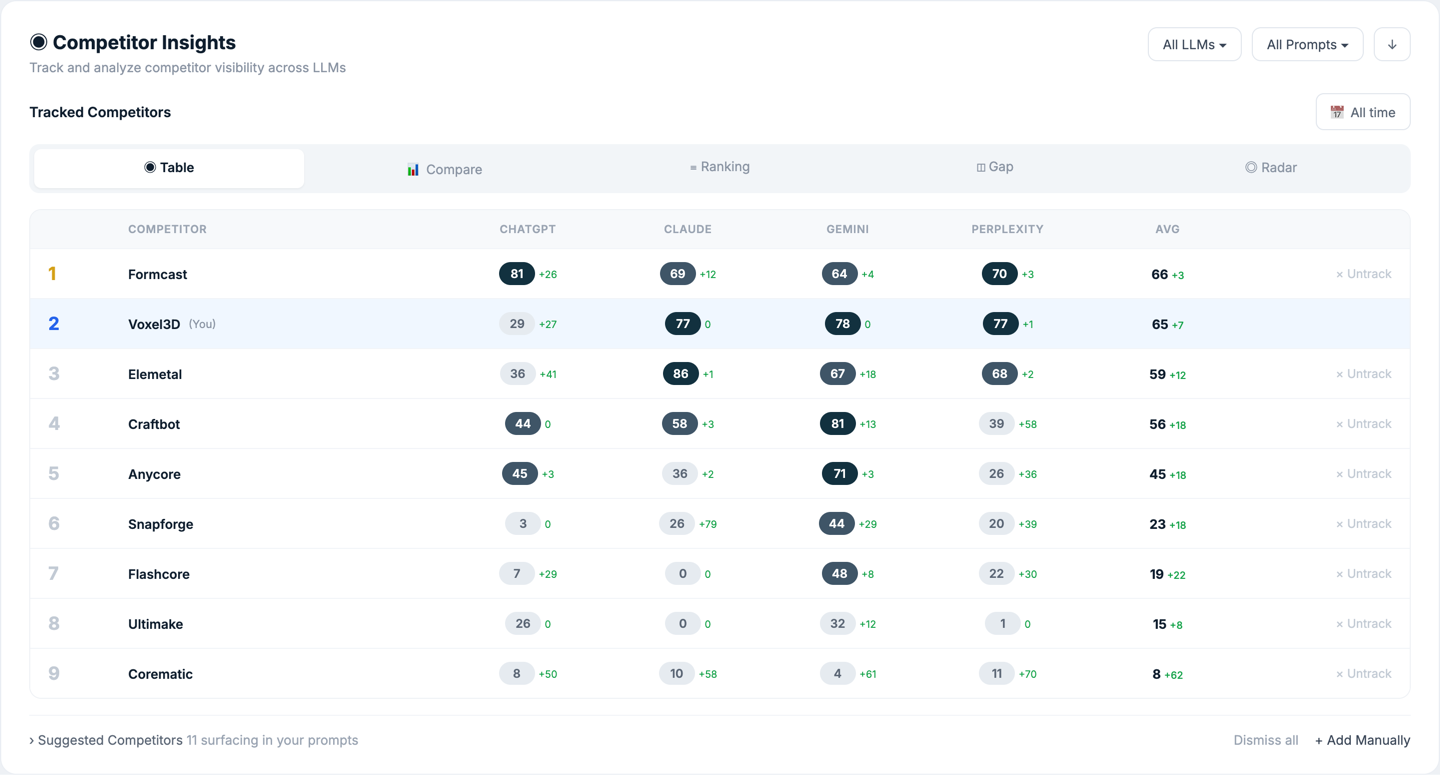
Task: Click the COMPETITOR column header
Action: [167, 229]
